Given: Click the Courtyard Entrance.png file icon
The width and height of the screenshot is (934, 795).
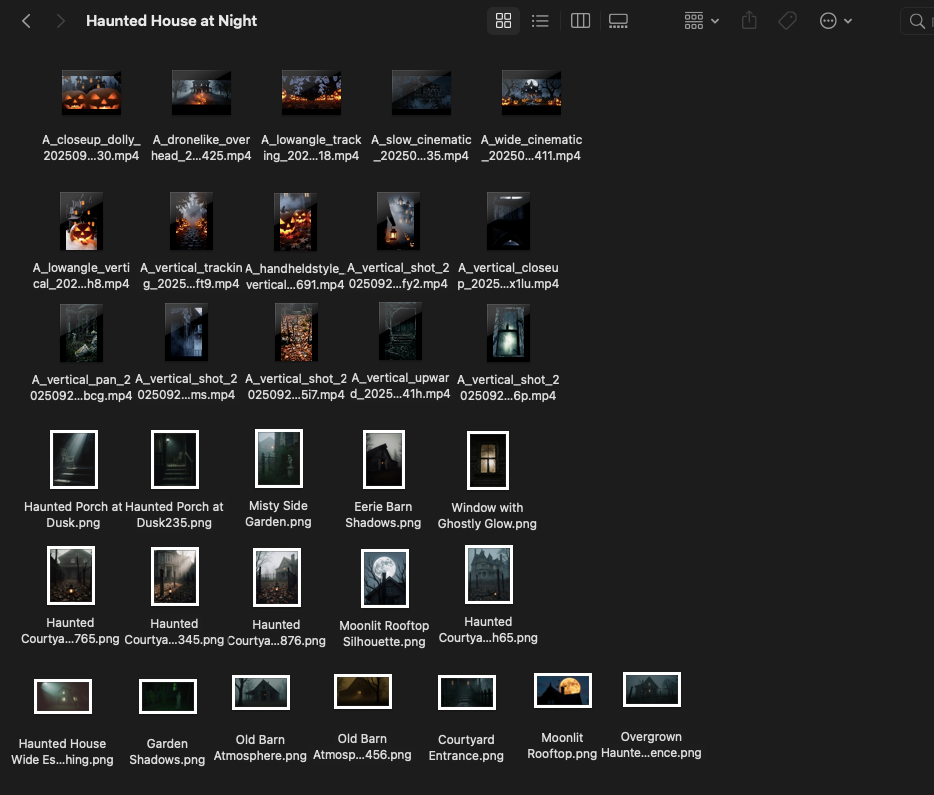Looking at the screenshot, I should click(466, 692).
